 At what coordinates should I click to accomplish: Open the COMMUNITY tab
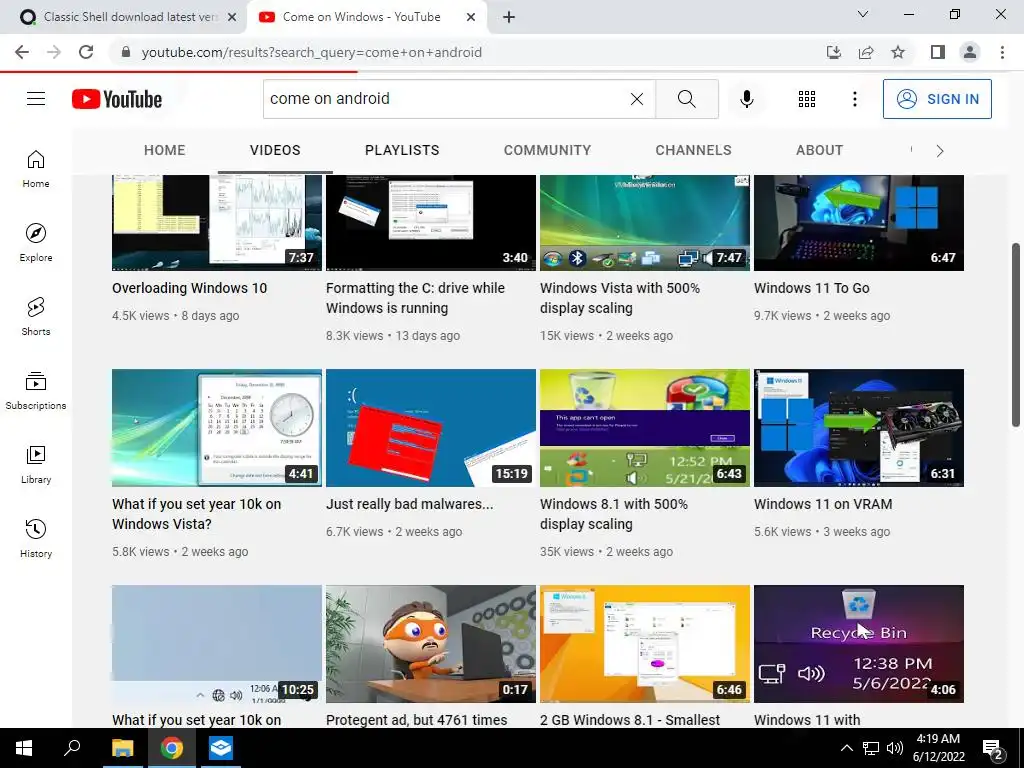coord(547,150)
